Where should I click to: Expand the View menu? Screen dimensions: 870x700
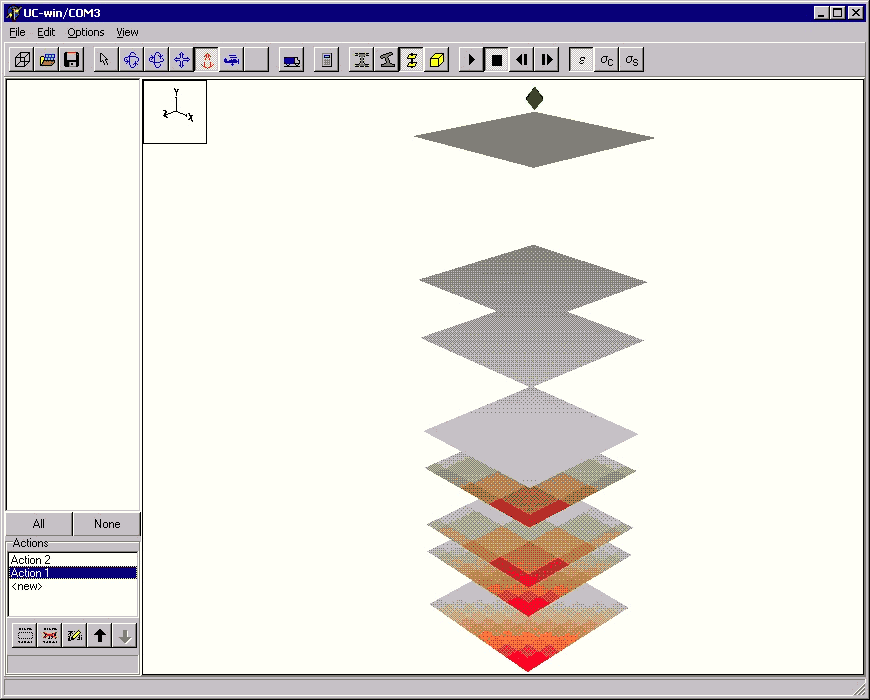(127, 32)
